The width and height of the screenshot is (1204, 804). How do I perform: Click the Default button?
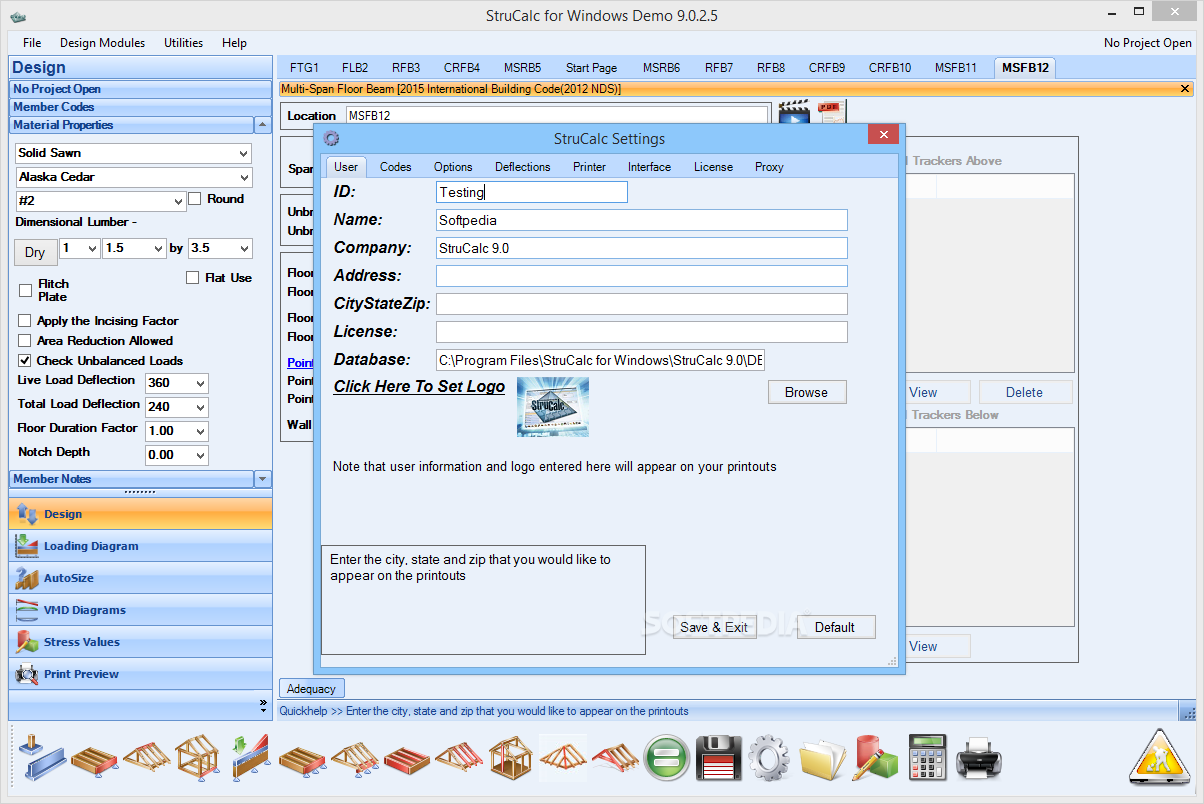835,627
